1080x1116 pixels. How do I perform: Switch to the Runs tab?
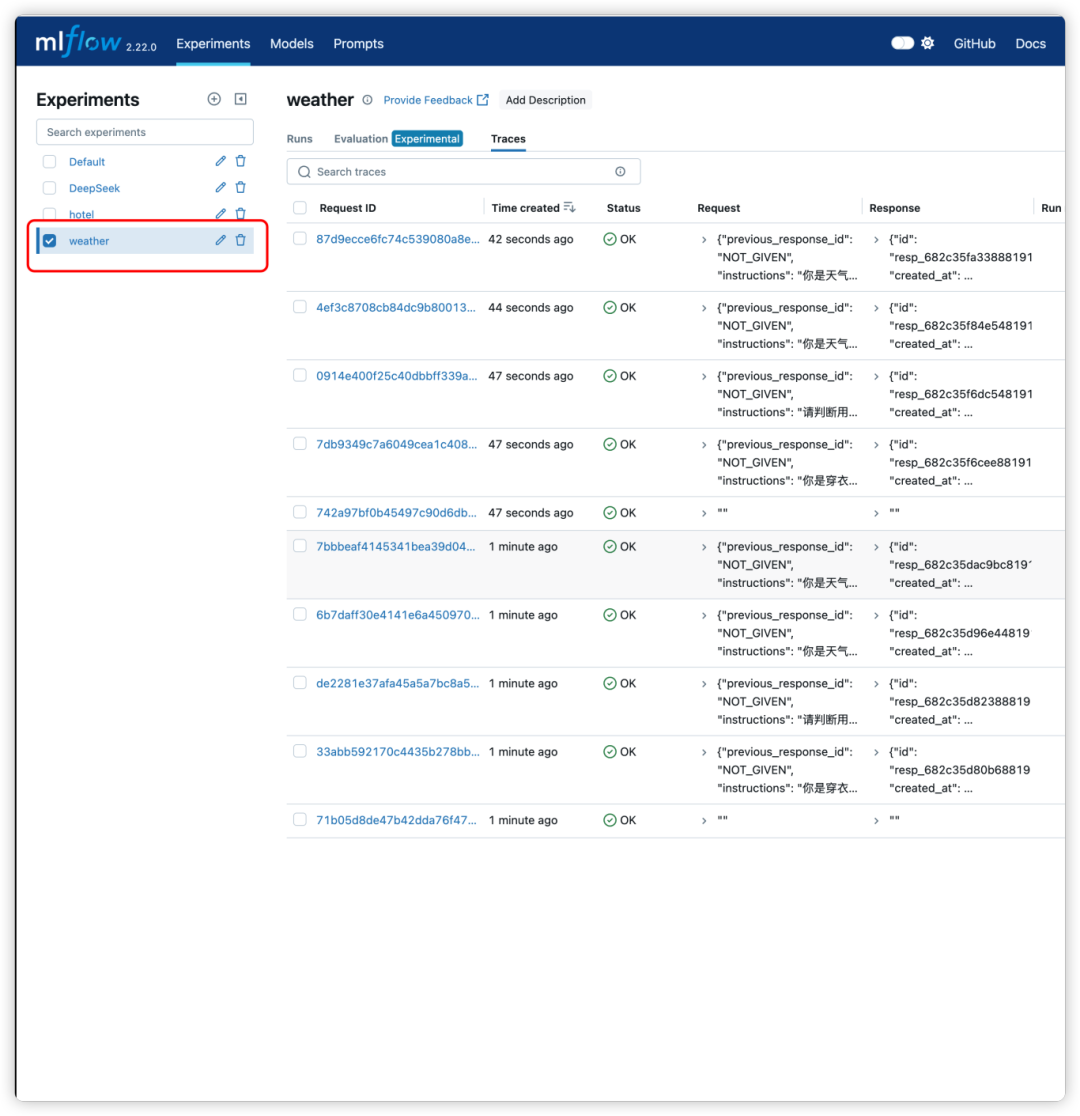pyautogui.click(x=300, y=139)
